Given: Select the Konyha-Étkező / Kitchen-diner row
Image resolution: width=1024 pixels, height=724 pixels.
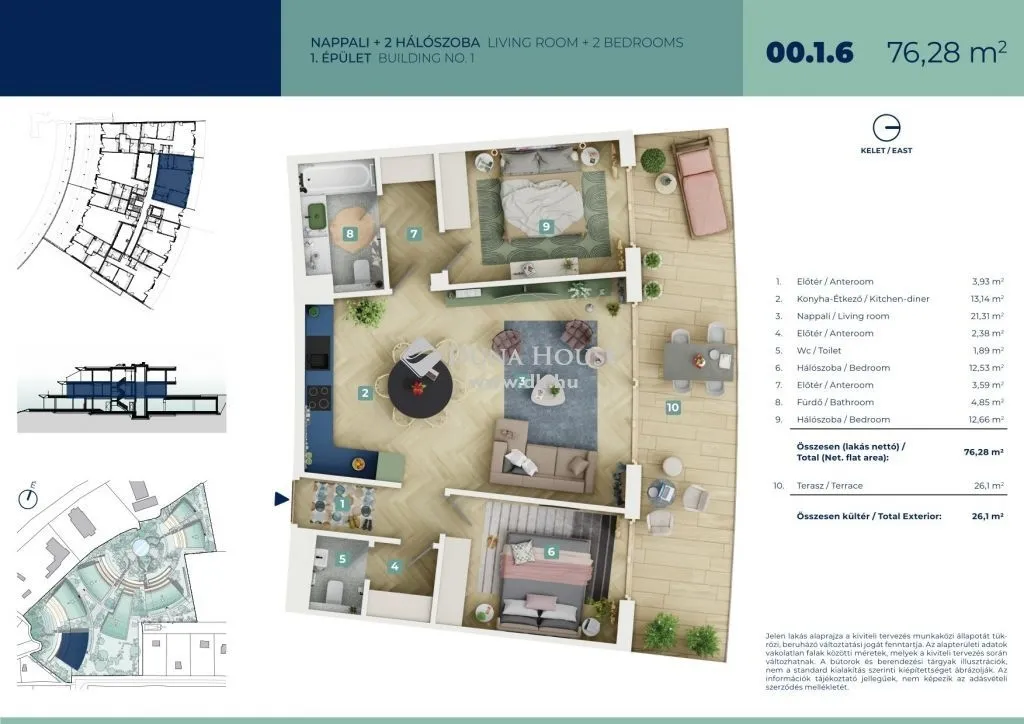Looking at the screenshot, I should (x=890, y=299).
